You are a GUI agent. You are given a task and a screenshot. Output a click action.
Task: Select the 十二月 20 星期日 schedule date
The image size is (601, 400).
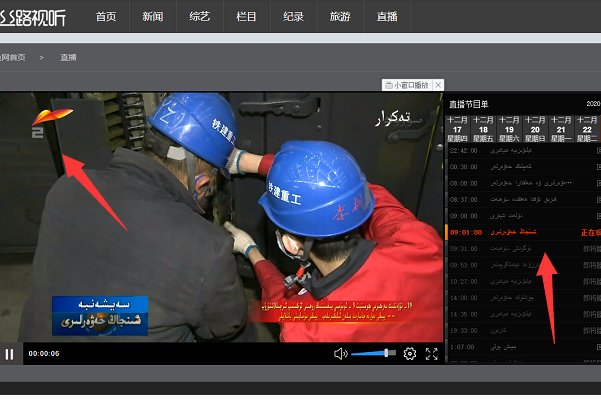coord(535,129)
